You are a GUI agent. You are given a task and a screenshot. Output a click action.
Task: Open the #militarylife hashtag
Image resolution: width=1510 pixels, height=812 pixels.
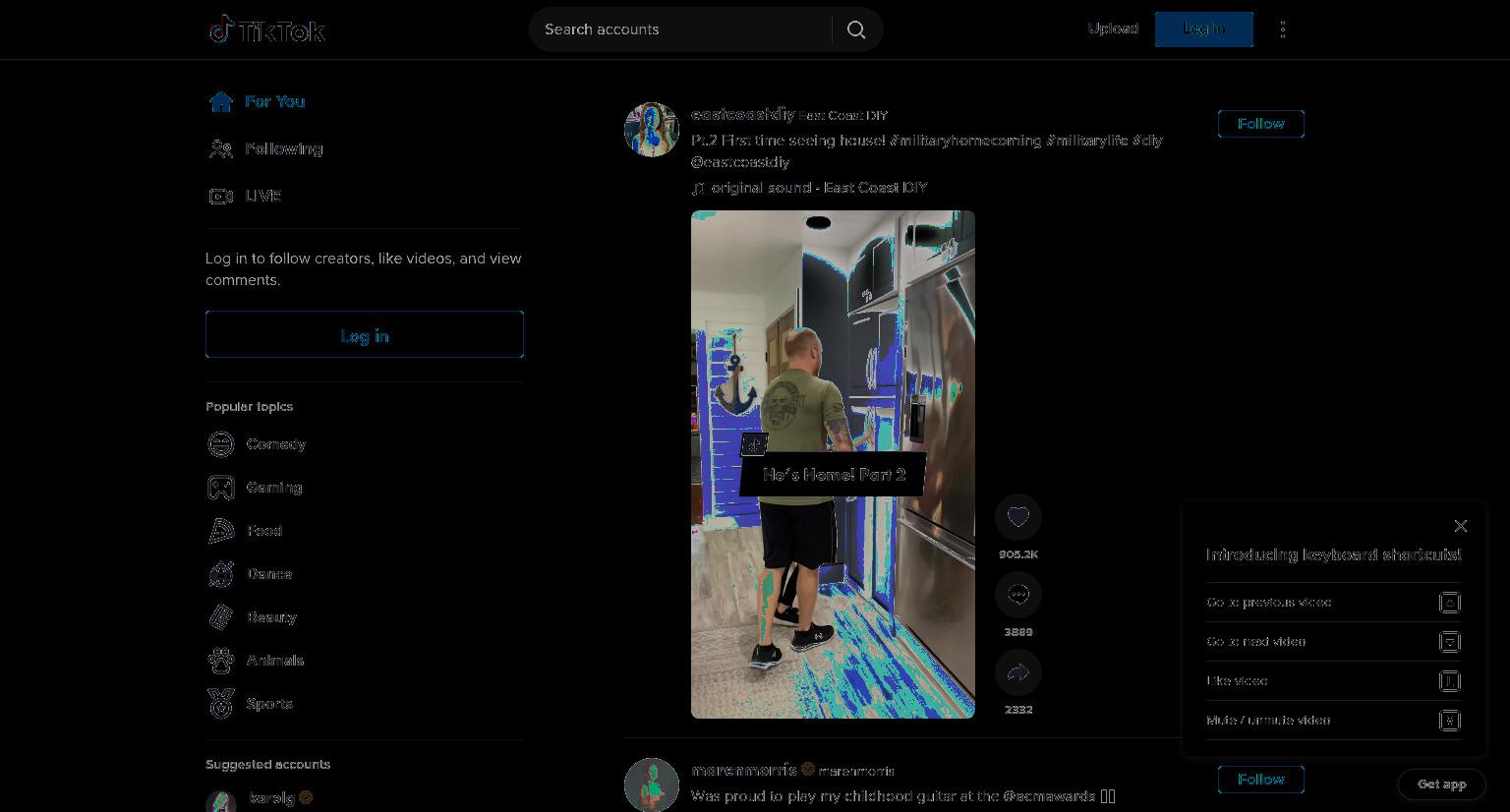click(x=1087, y=141)
